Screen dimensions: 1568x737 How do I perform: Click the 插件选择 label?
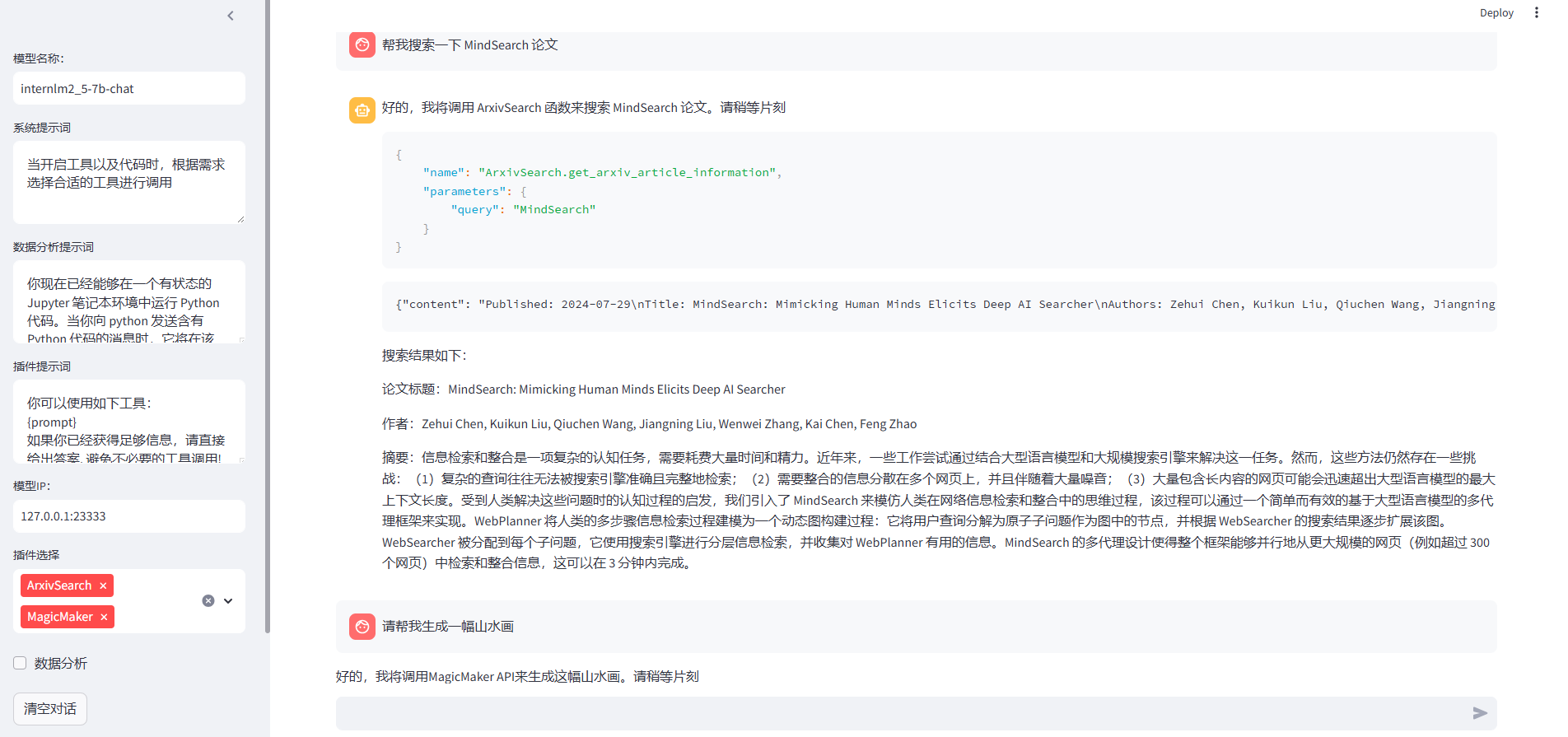(36, 555)
